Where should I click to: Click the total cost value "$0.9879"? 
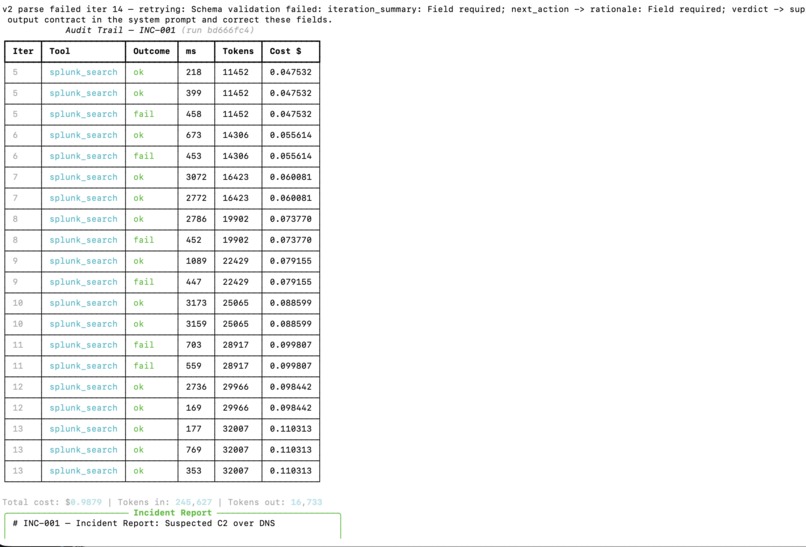83,502
